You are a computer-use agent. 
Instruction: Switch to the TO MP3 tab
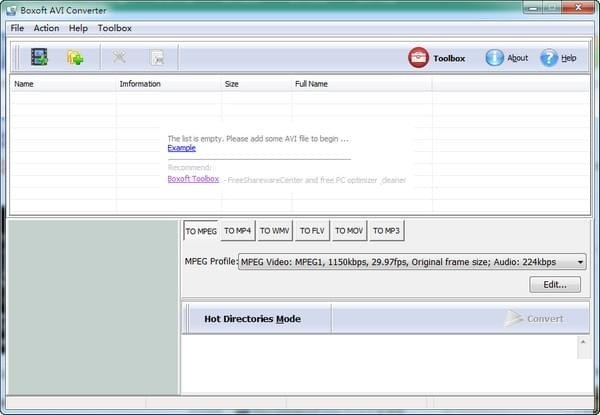[386, 231]
